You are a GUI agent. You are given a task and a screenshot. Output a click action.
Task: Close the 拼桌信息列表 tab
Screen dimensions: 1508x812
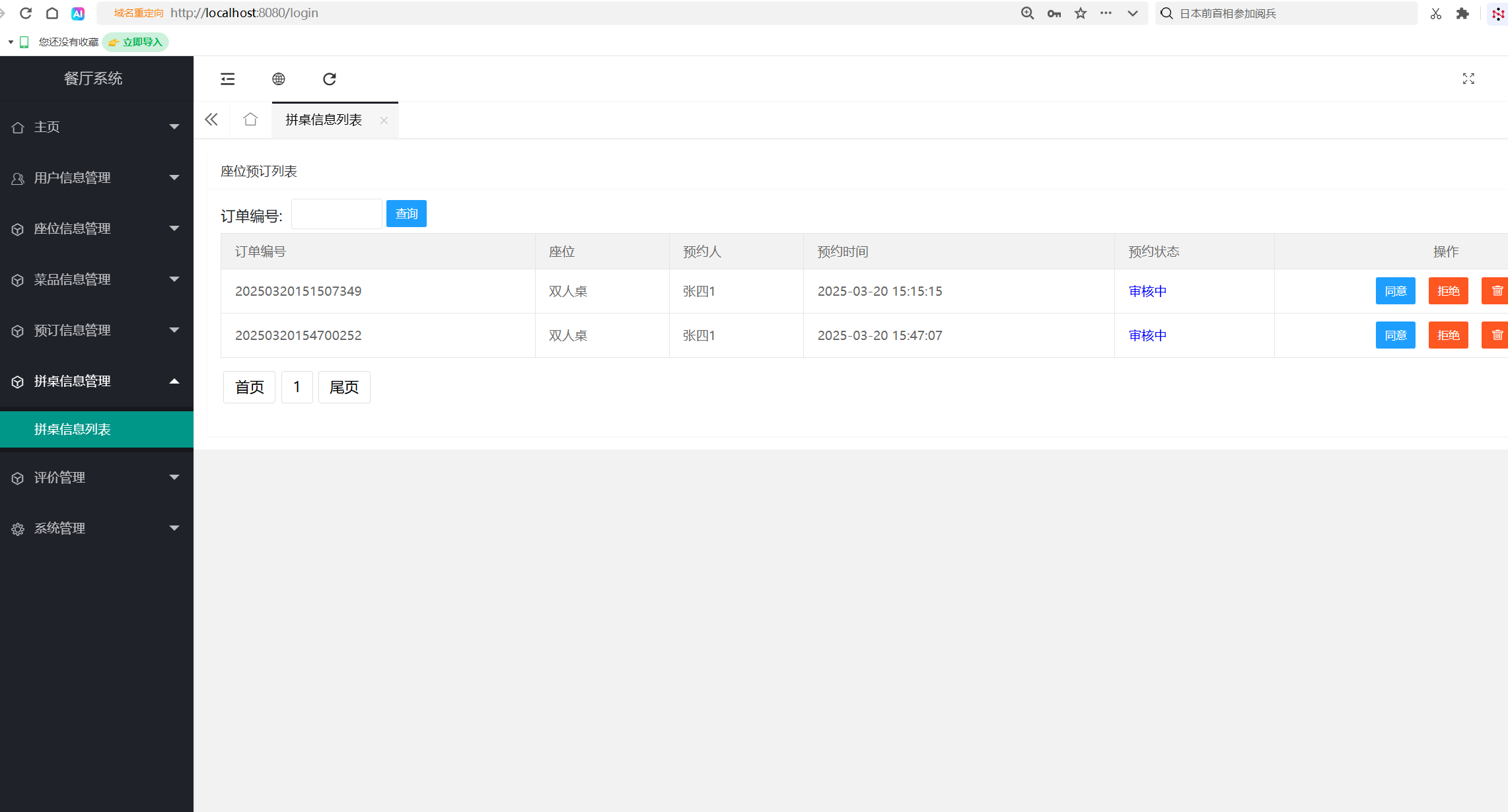[384, 120]
